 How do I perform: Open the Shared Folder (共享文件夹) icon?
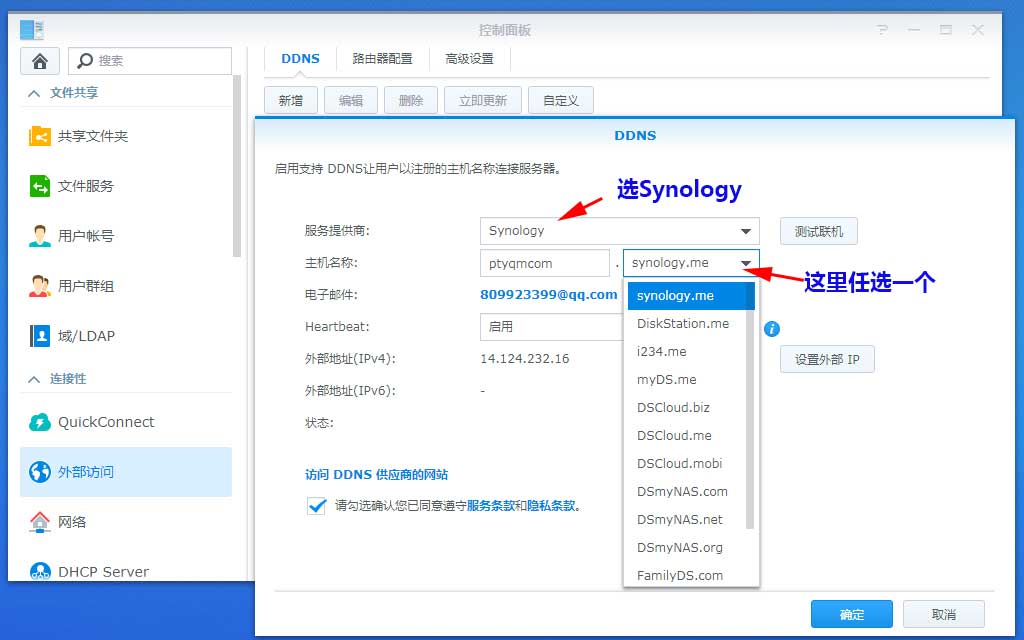click(40, 136)
